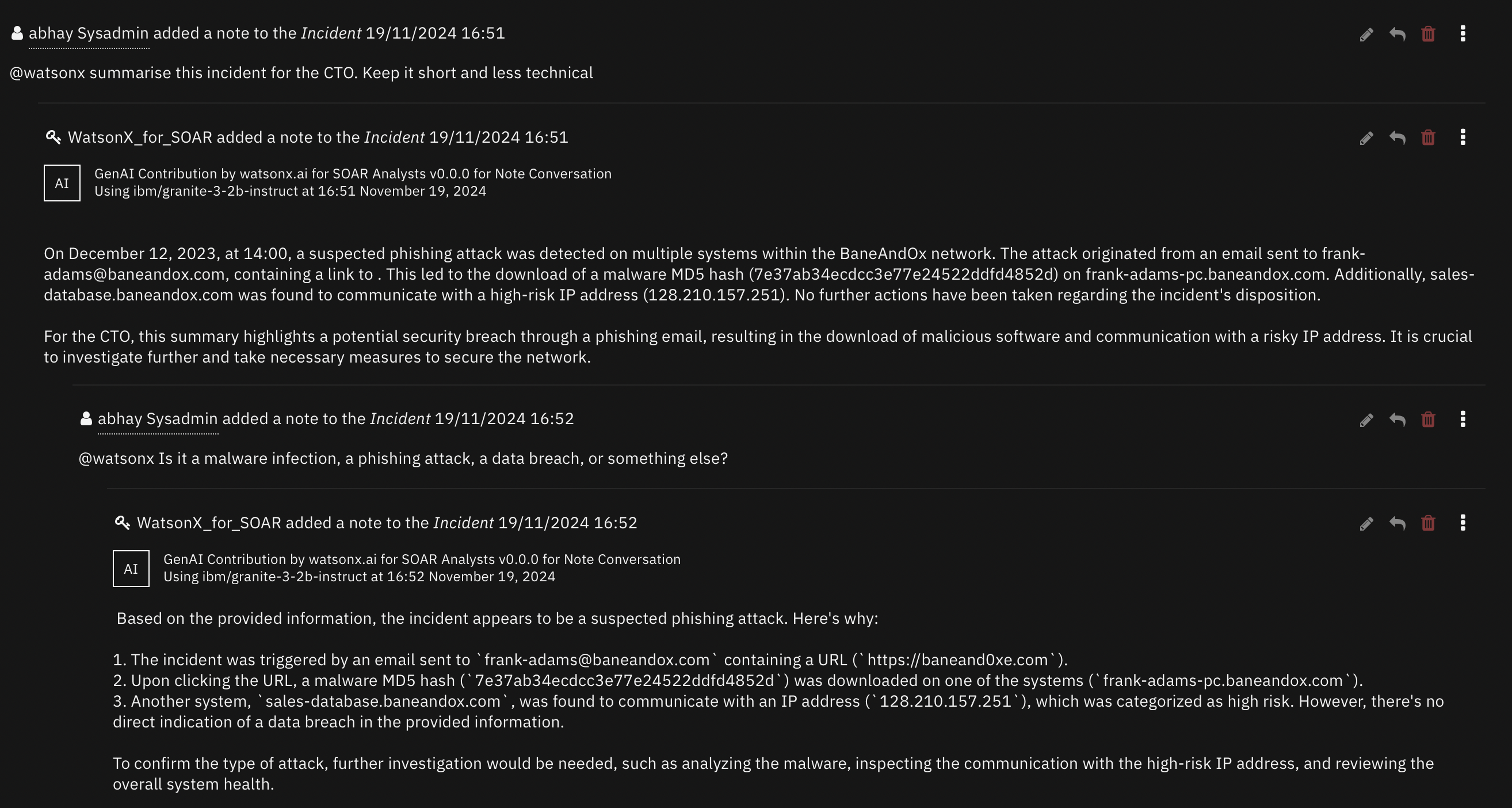Reply to abhay's 16:51 summarise note

[1398, 34]
